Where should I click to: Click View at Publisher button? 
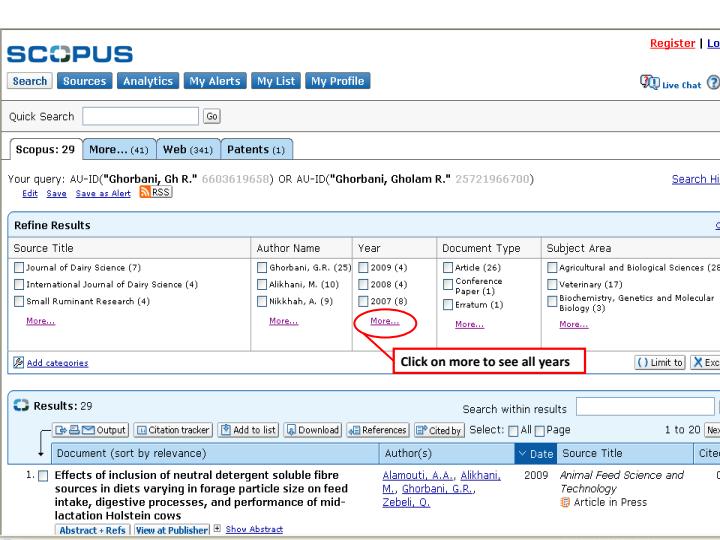pos(172,530)
